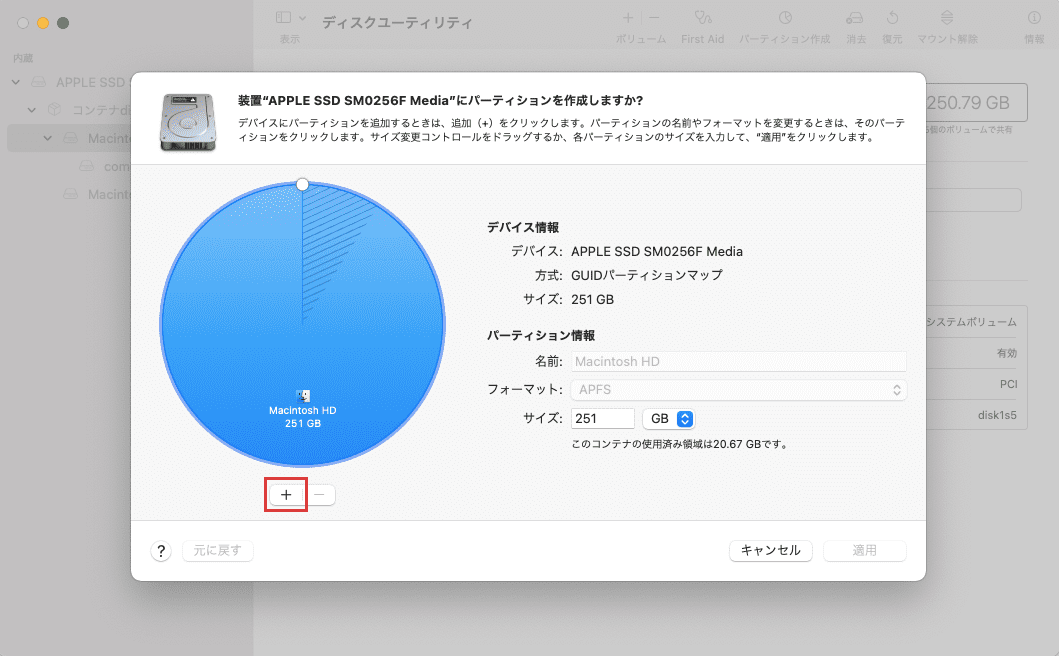Select APPLE SSD in sidebar
The width and height of the screenshot is (1059, 656).
(x=89, y=82)
